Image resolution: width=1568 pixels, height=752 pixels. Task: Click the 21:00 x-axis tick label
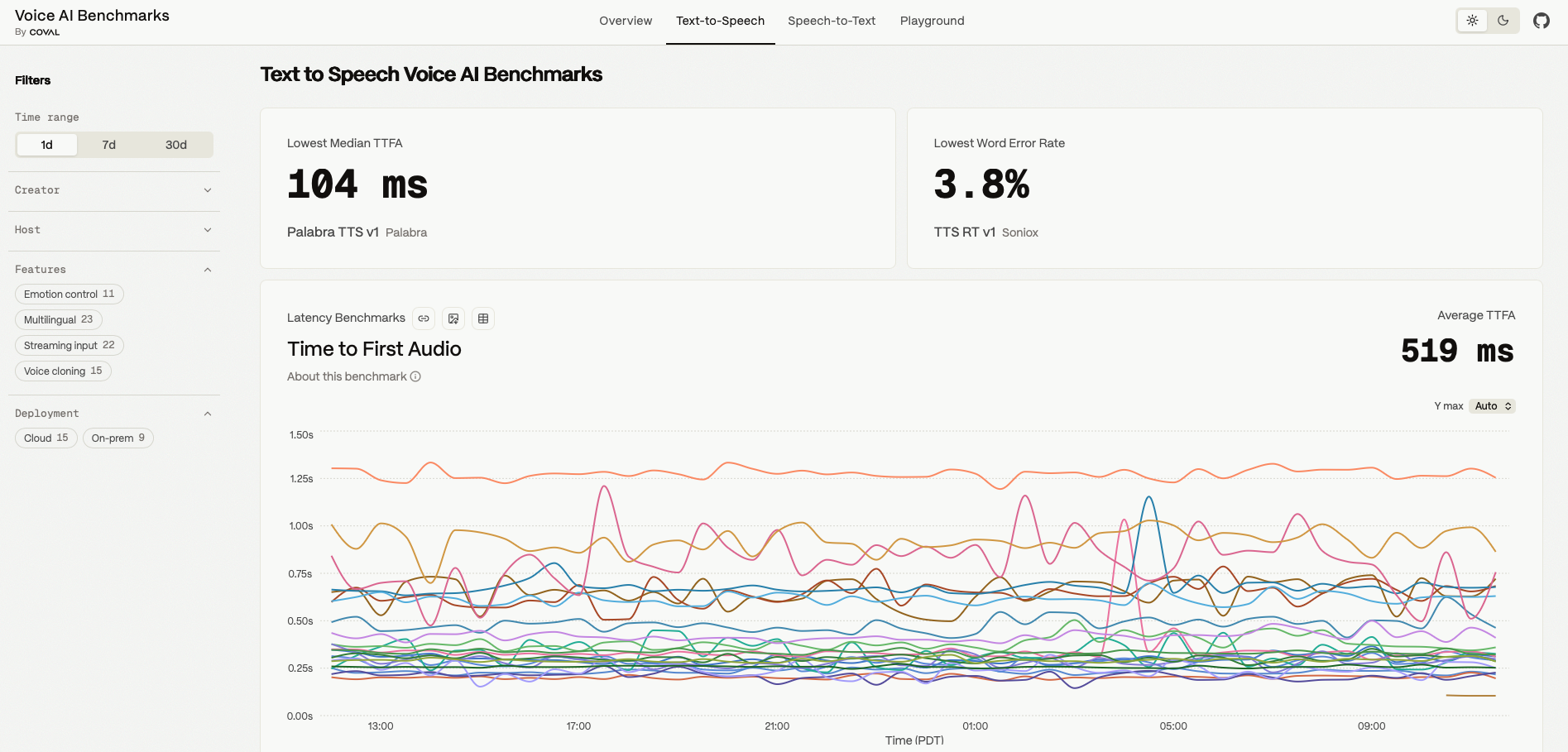[x=777, y=726]
